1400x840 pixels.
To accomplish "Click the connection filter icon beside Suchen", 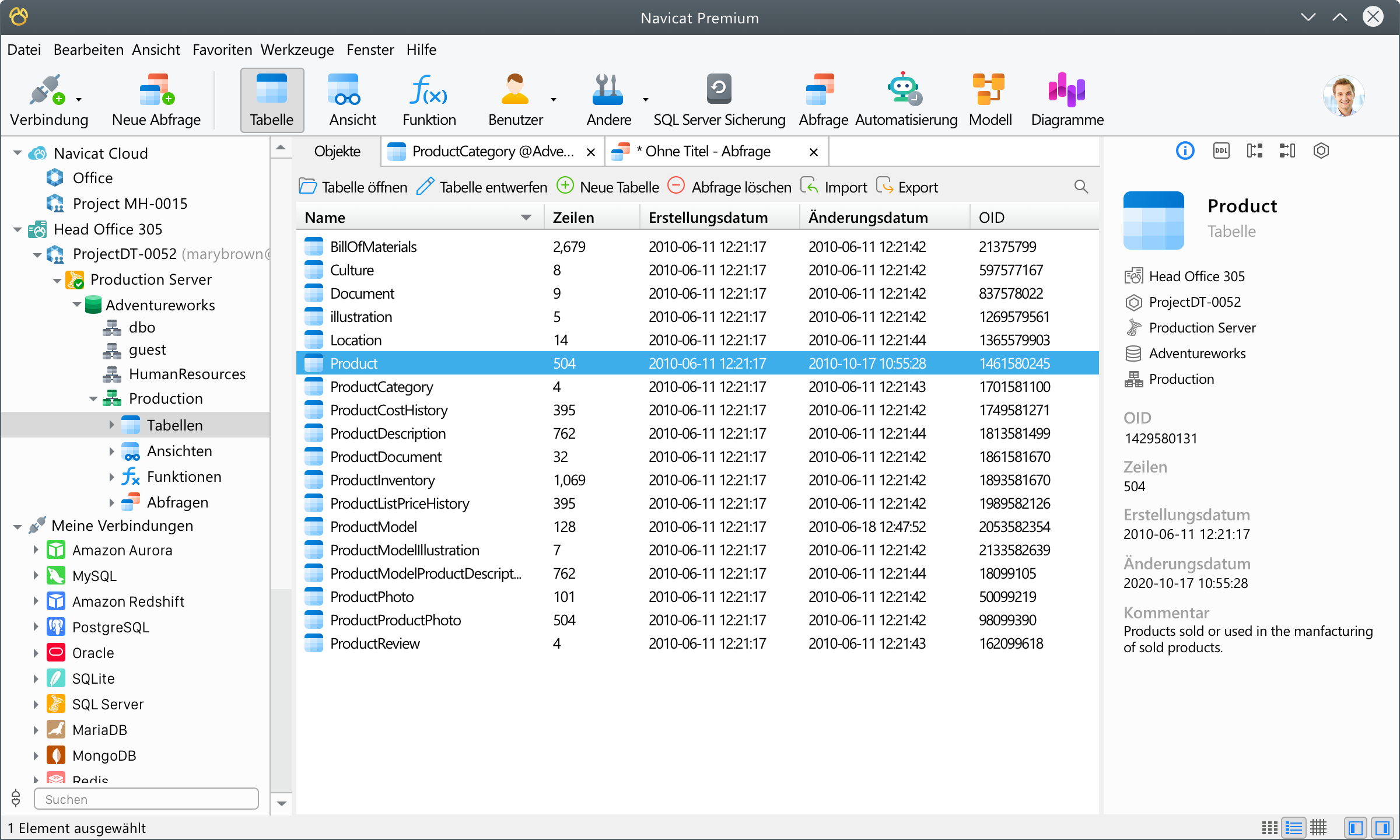I will [x=16, y=798].
